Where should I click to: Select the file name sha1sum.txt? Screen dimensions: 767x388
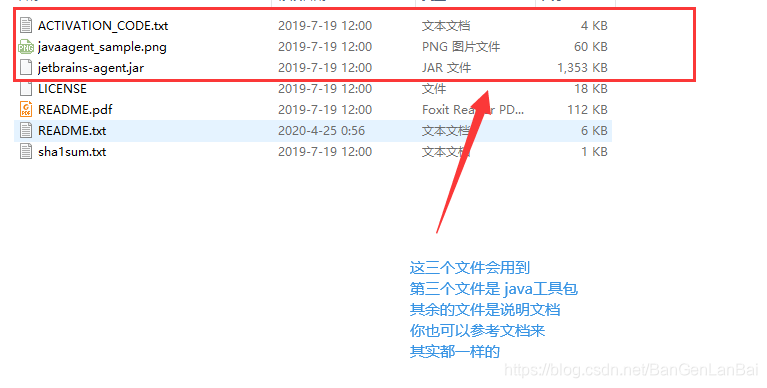72,152
